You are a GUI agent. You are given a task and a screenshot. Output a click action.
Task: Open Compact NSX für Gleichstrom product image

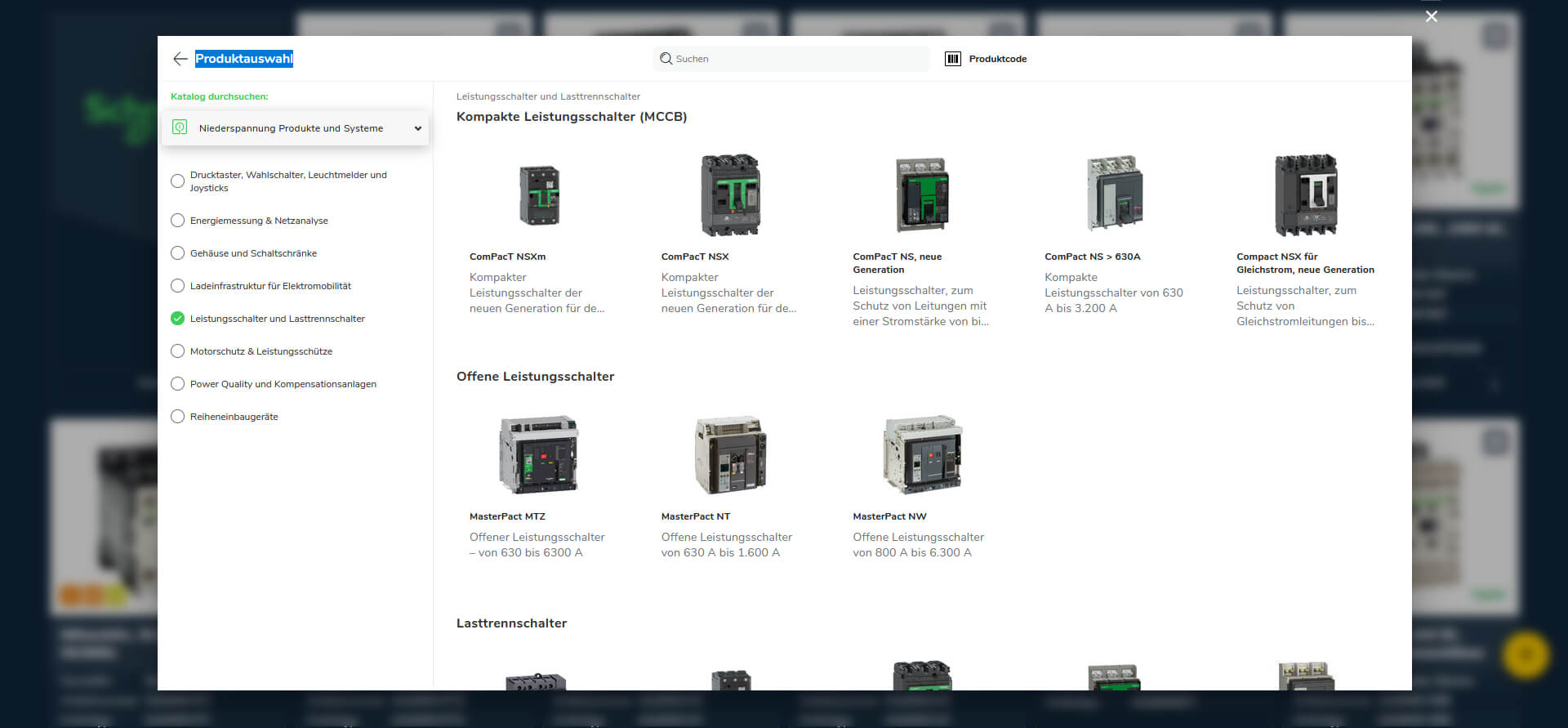click(x=1305, y=195)
